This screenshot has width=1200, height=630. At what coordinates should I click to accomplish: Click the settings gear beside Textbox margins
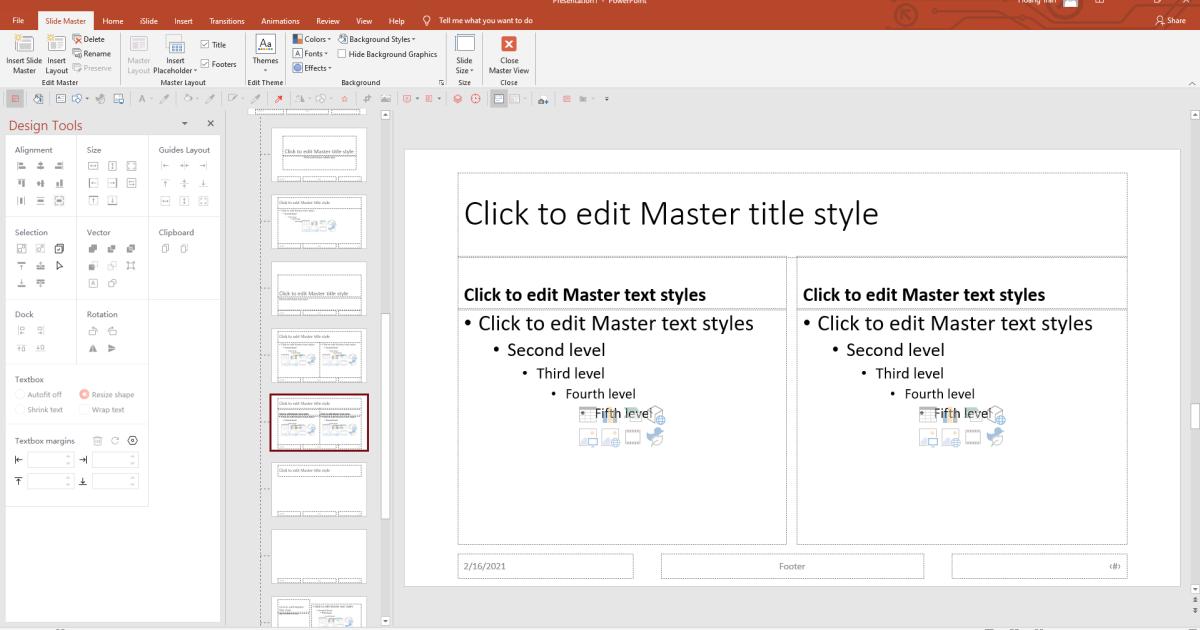coord(133,440)
